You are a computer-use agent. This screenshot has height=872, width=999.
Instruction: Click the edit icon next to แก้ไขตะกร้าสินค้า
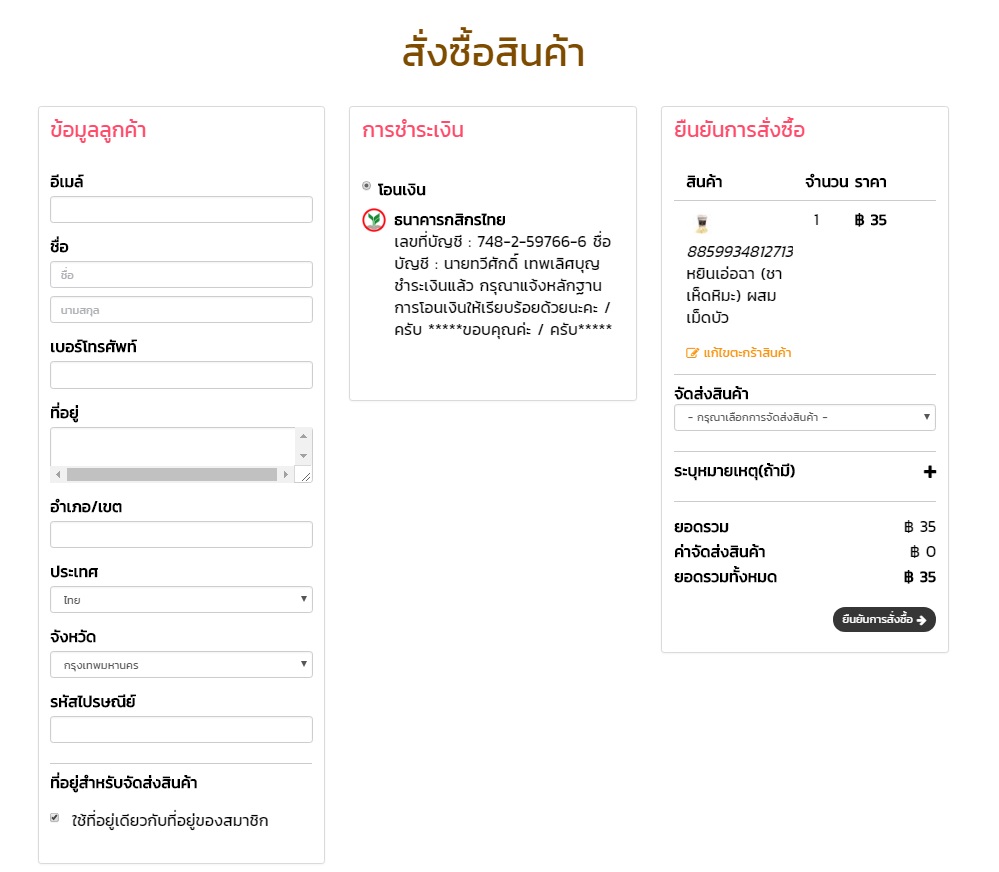692,353
